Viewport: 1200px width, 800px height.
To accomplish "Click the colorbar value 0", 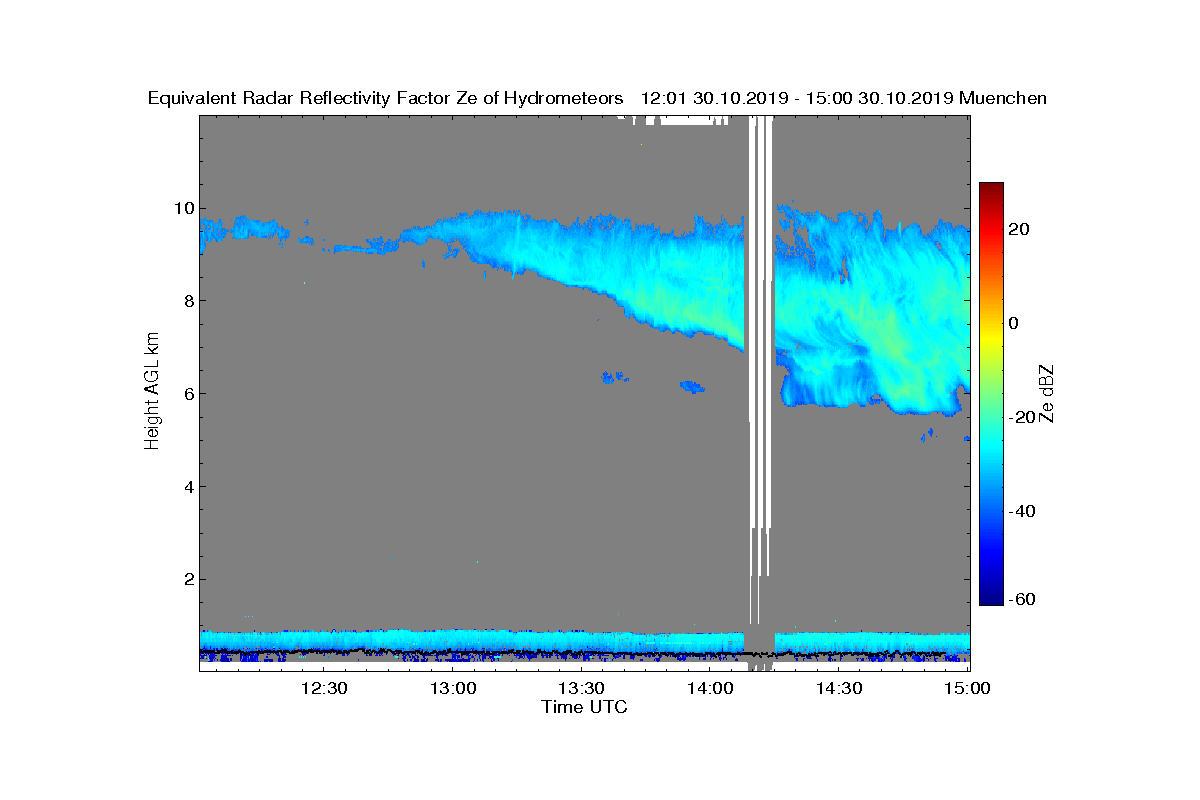I will pyautogui.click(x=1014, y=323).
